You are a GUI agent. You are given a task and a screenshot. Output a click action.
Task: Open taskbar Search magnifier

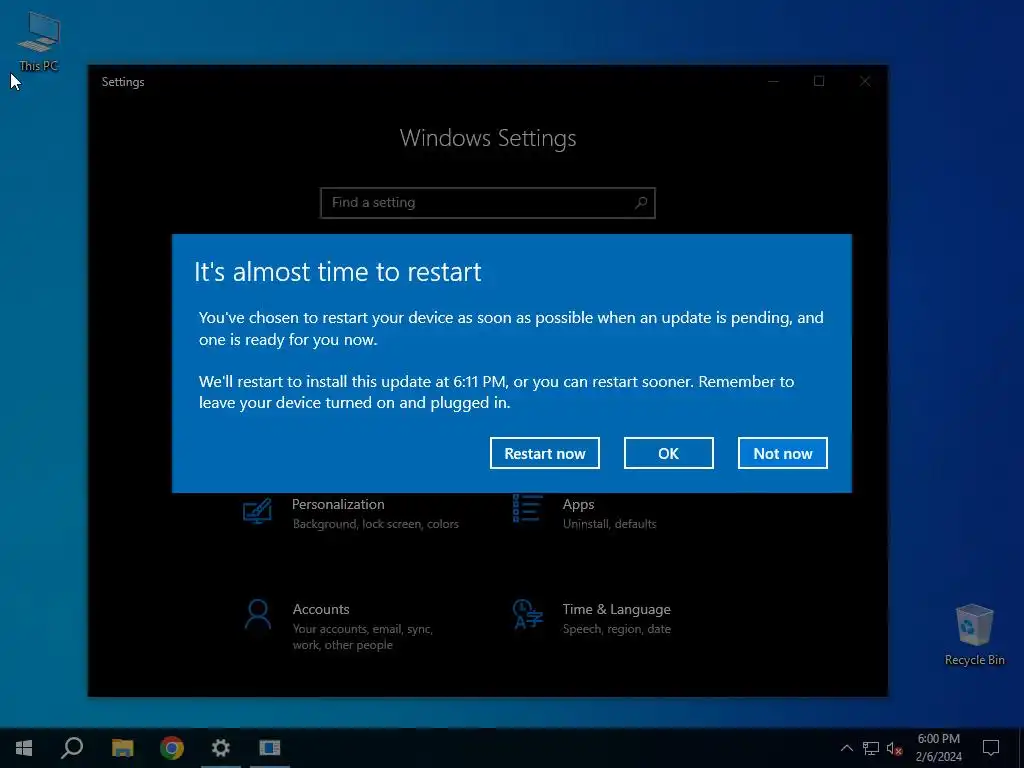(72, 748)
